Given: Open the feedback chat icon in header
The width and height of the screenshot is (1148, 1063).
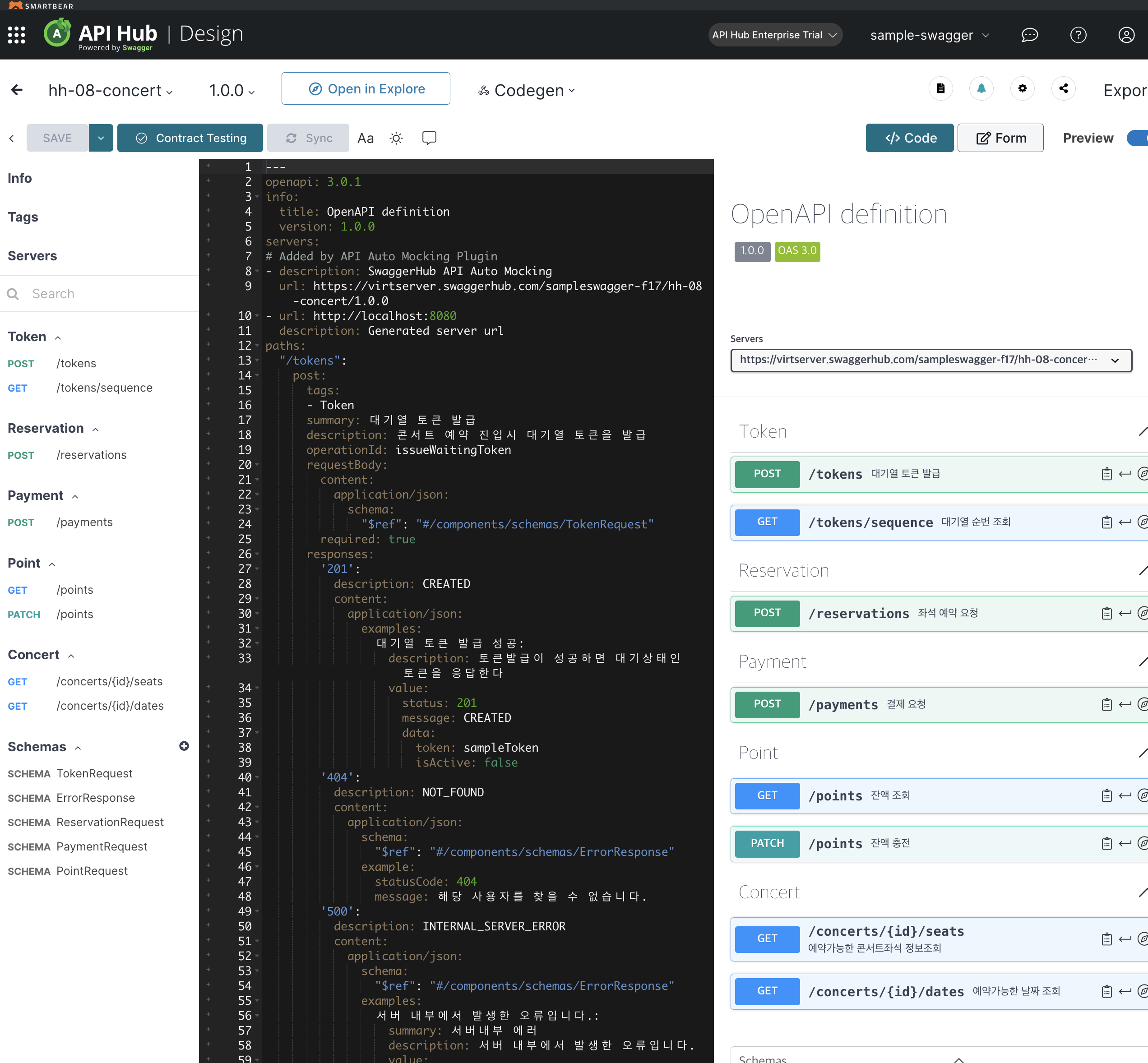Looking at the screenshot, I should 1029,35.
